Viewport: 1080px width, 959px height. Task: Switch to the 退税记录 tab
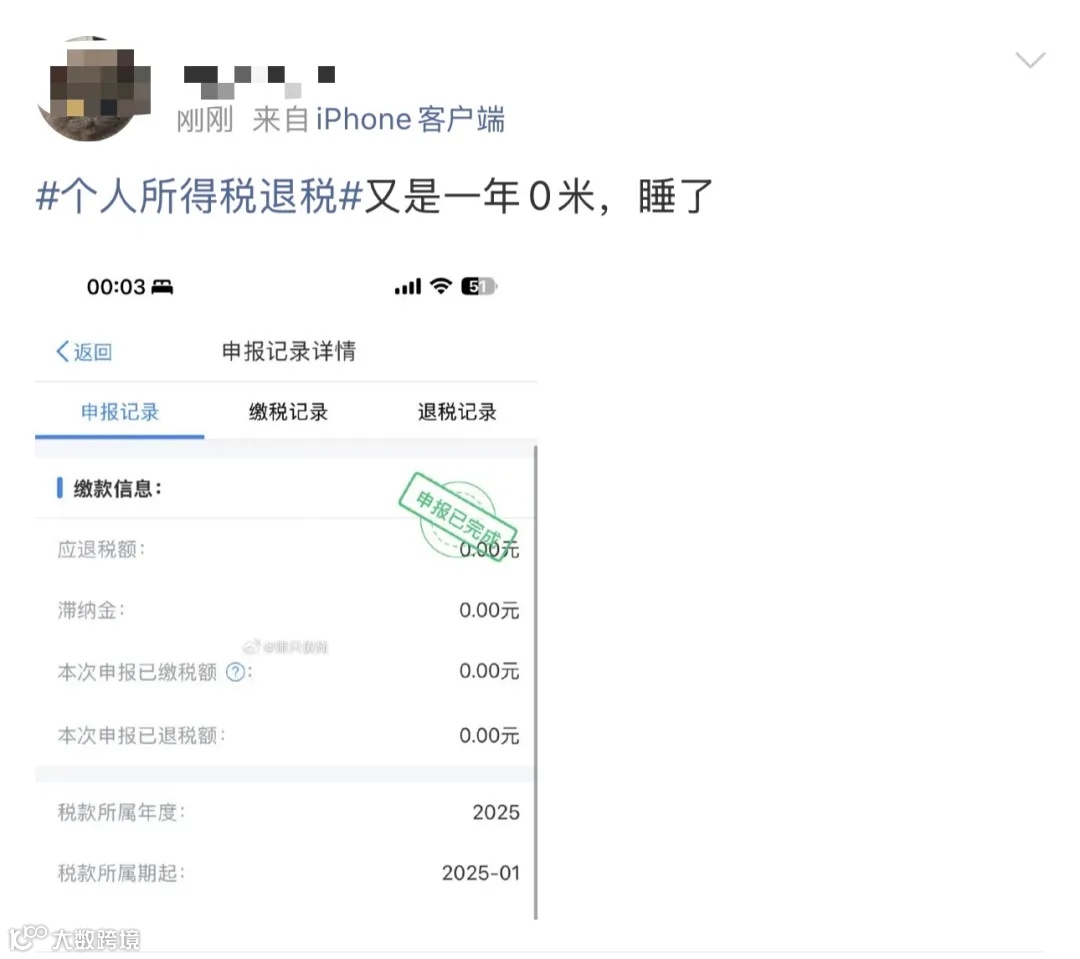[x=457, y=412]
